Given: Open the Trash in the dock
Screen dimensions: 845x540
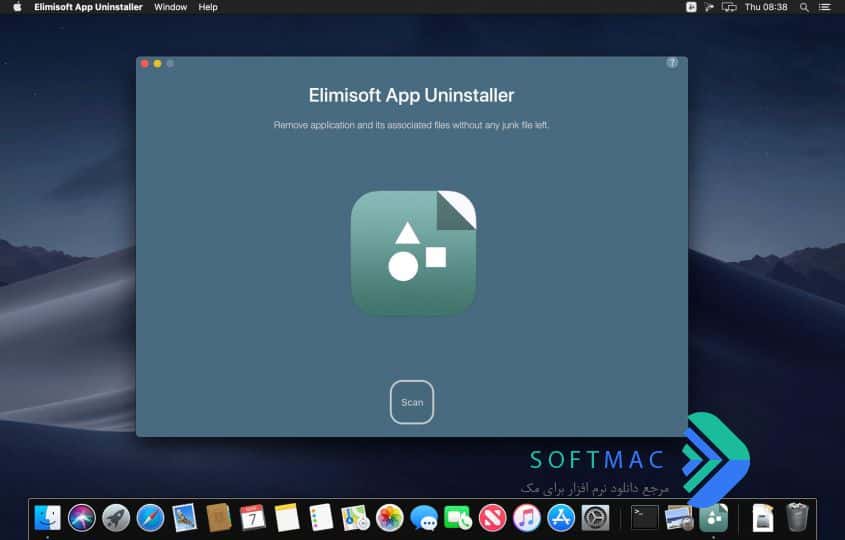Looking at the screenshot, I should (x=797, y=518).
